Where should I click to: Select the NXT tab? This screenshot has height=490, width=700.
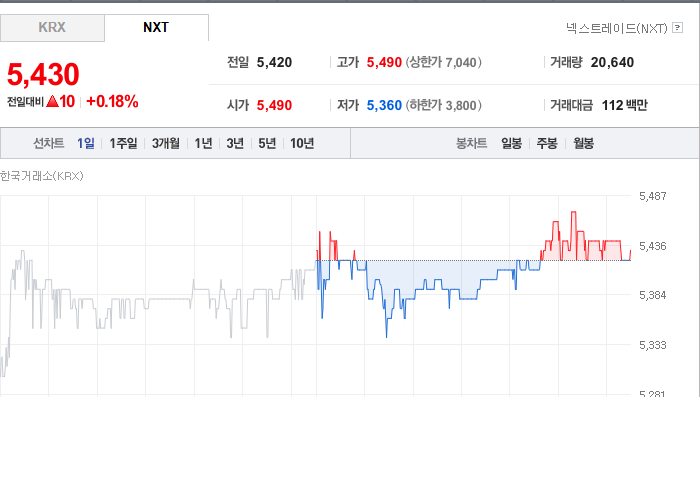(156, 28)
